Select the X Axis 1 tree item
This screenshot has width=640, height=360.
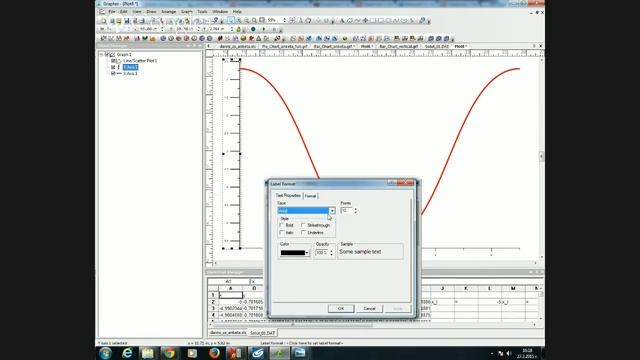coord(130,73)
